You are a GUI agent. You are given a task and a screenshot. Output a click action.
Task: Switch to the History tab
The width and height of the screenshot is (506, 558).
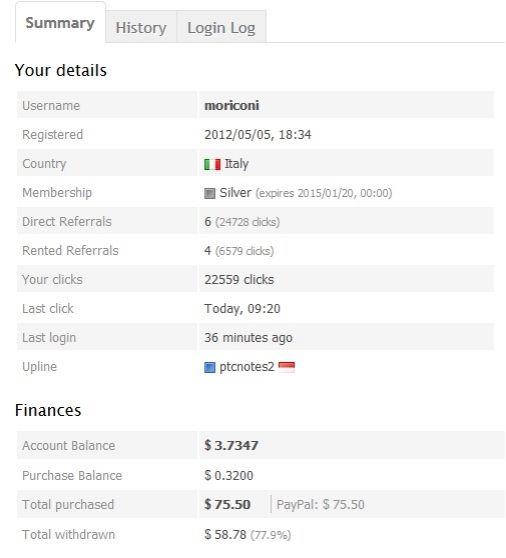[141, 28]
